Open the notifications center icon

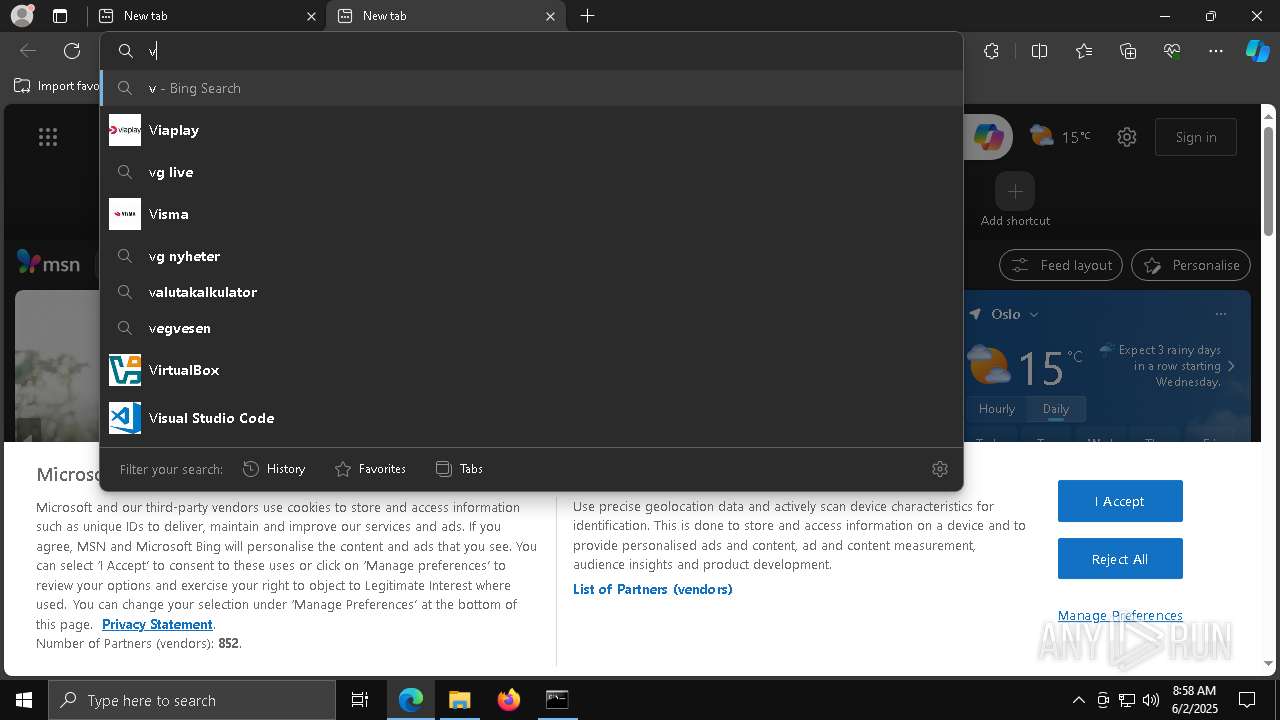pyautogui.click(x=1247, y=700)
